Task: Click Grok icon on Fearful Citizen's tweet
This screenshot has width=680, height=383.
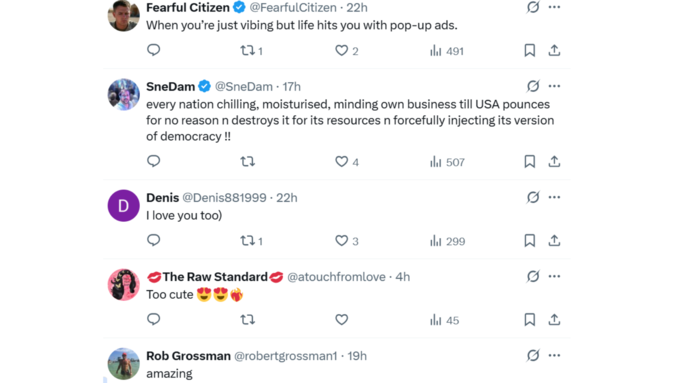Action: click(533, 7)
